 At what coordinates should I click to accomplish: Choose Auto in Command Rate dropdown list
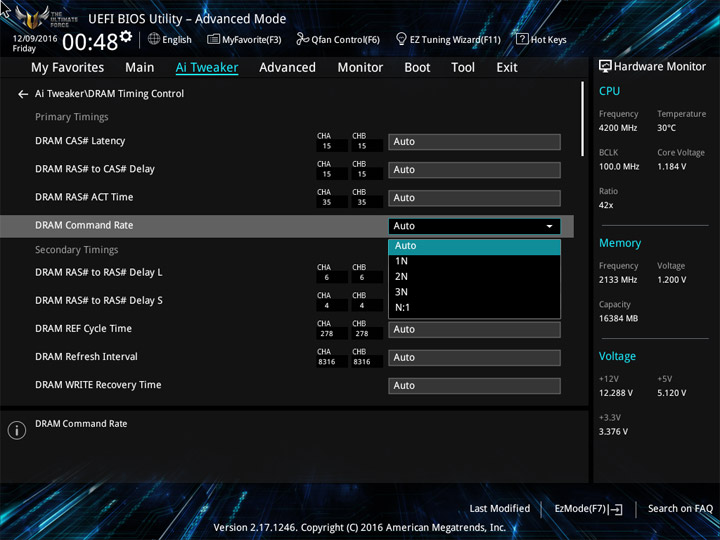tap(474, 246)
